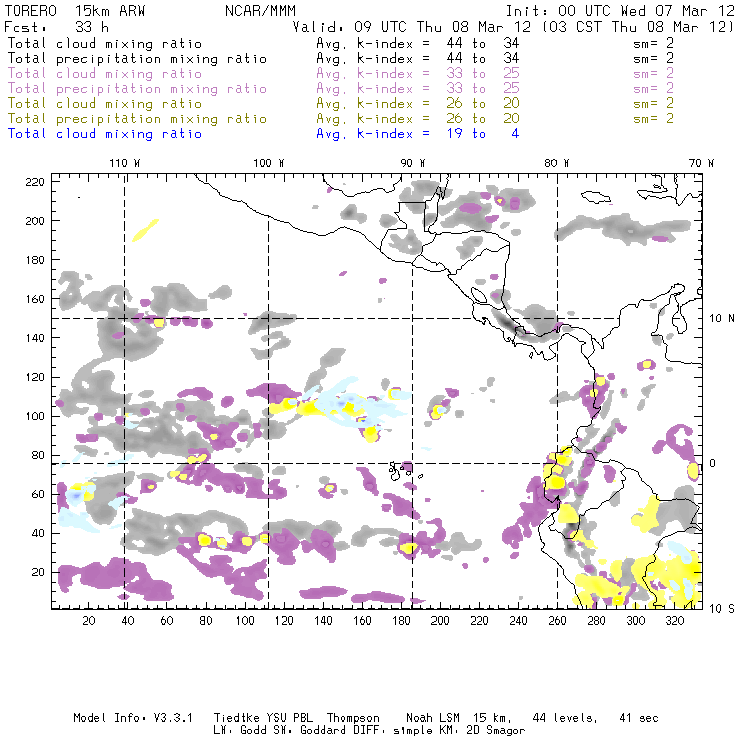Click the olive 'Total precipitation mixing ratio' legend line
This screenshot has height=740, width=740.
137,119
